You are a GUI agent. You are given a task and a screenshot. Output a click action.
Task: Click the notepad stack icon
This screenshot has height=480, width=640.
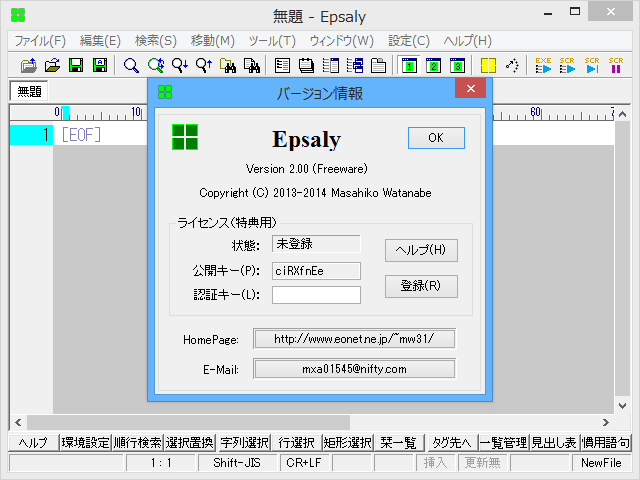[x=306, y=65]
